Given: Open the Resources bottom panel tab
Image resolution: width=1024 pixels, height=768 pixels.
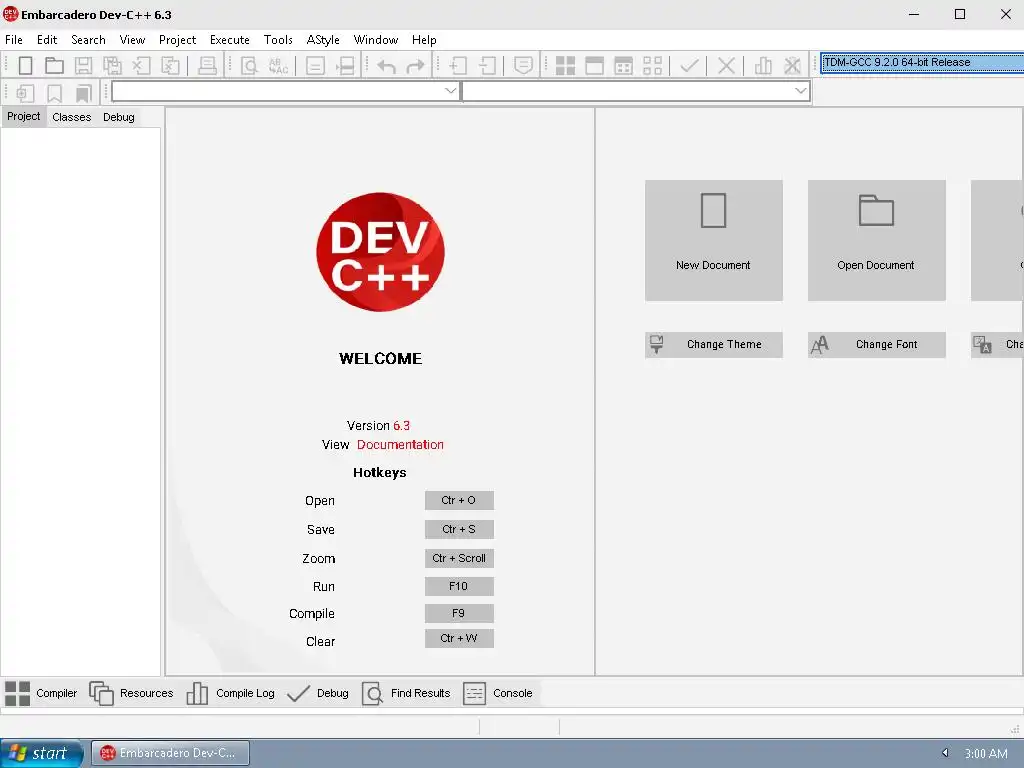Looking at the screenshot, I should (131, 693).
